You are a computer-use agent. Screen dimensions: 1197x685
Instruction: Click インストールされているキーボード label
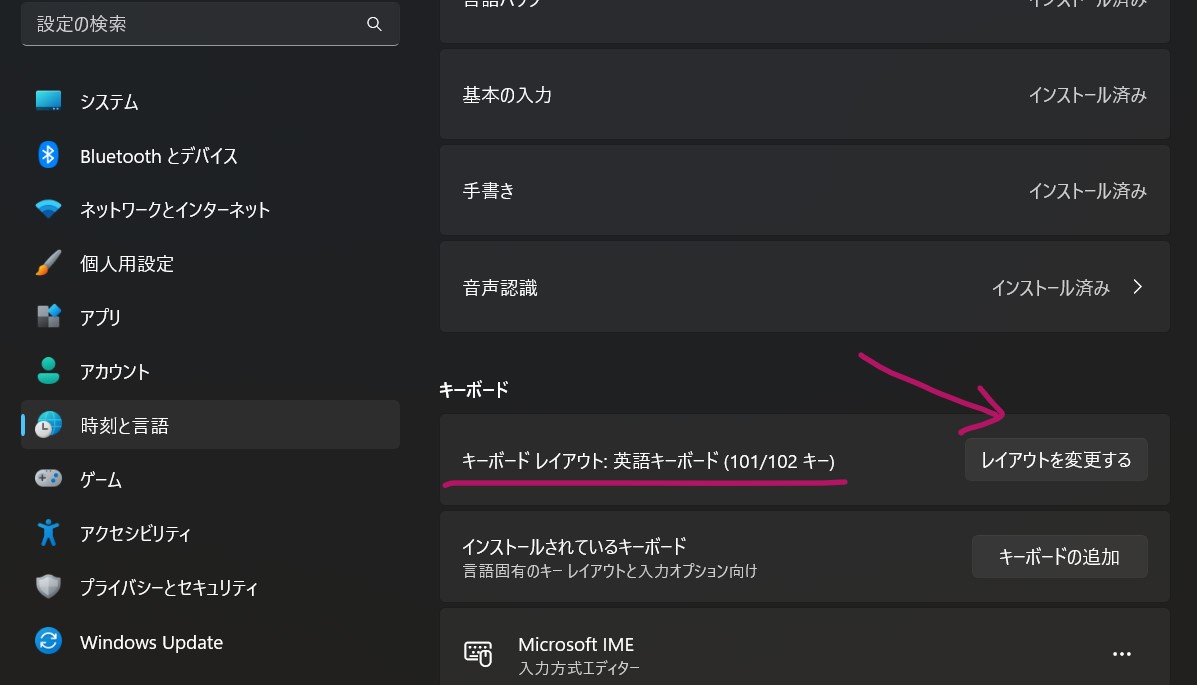coord(574,547)
